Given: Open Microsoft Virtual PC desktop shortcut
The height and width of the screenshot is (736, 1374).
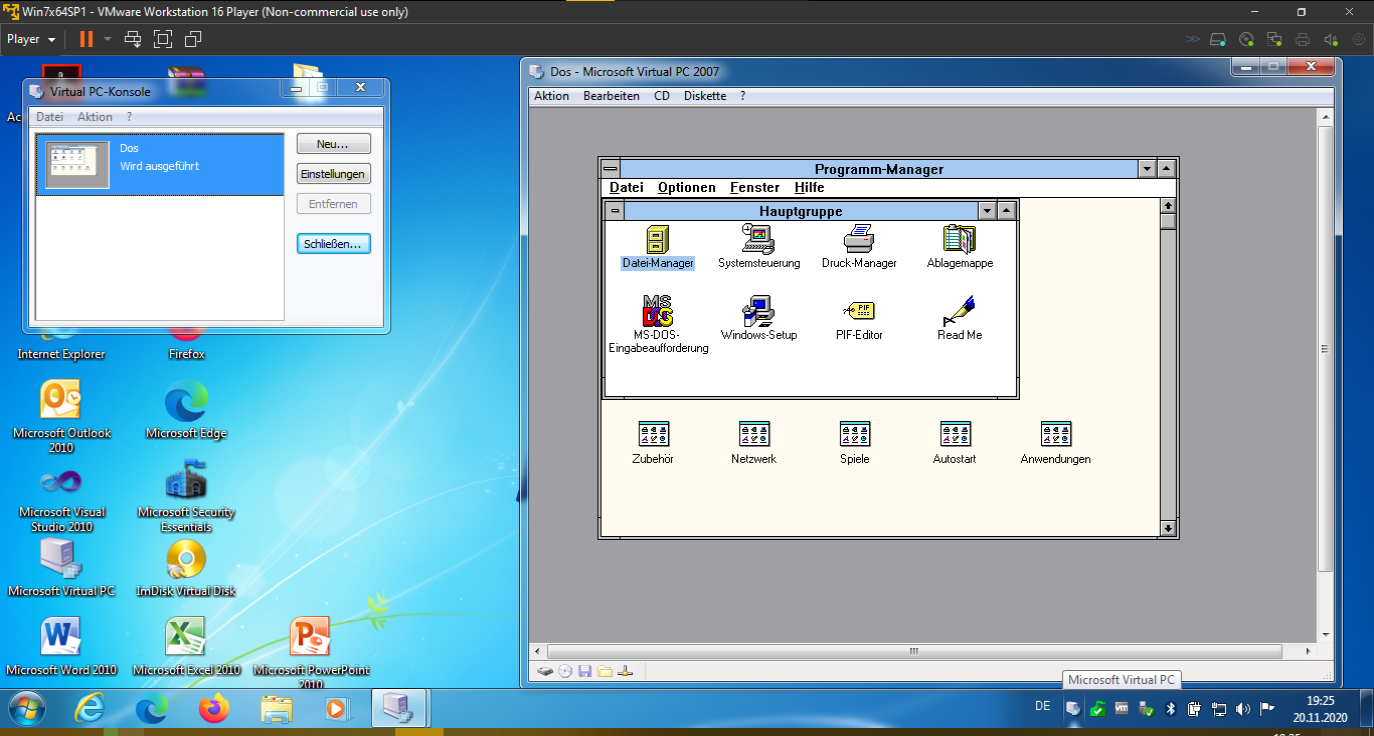Looking at the screenshot, I should (61, 568).
